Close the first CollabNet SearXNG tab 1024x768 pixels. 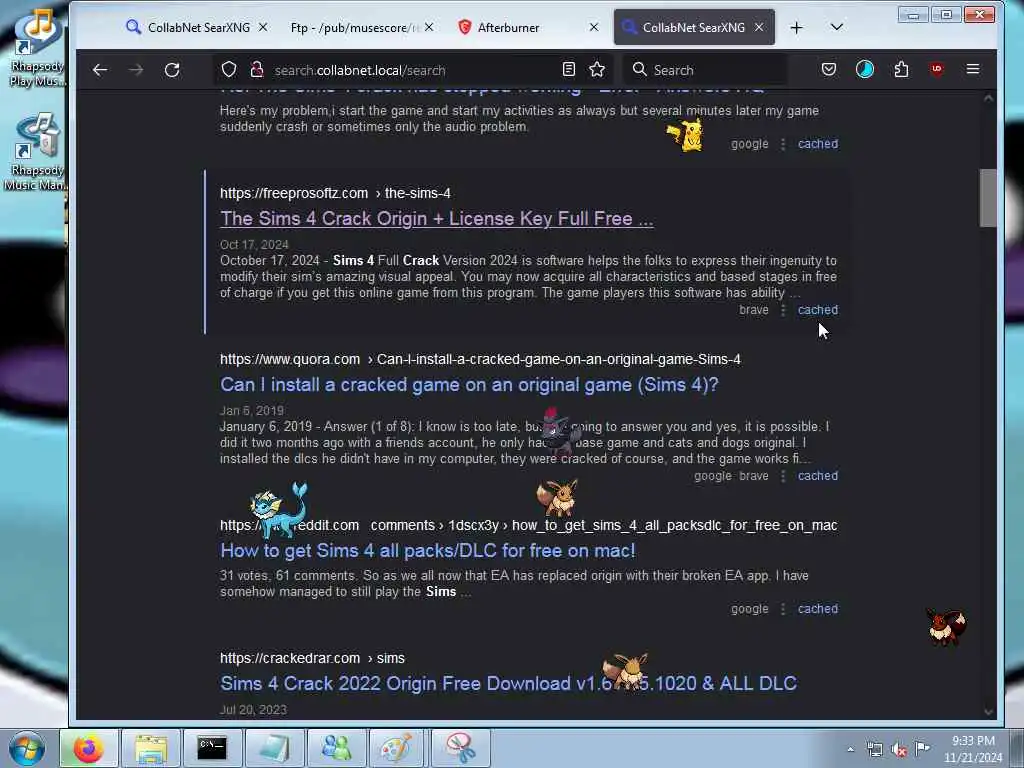click(x=263, y=27)
